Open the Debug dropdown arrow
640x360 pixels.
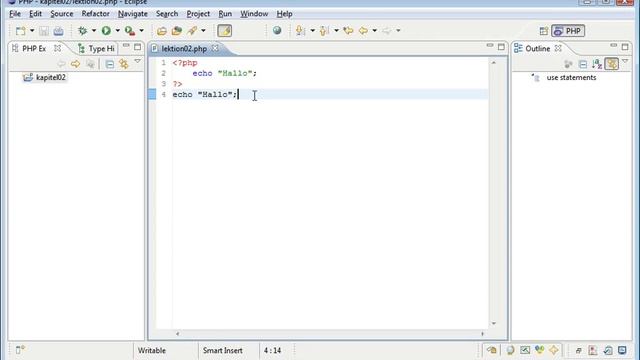[x=93, y=31]
